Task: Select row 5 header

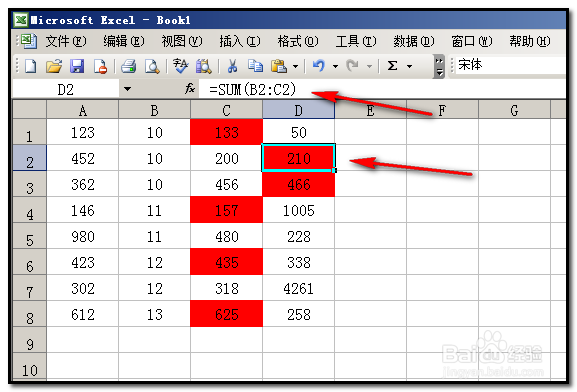Action: (29, 236)
